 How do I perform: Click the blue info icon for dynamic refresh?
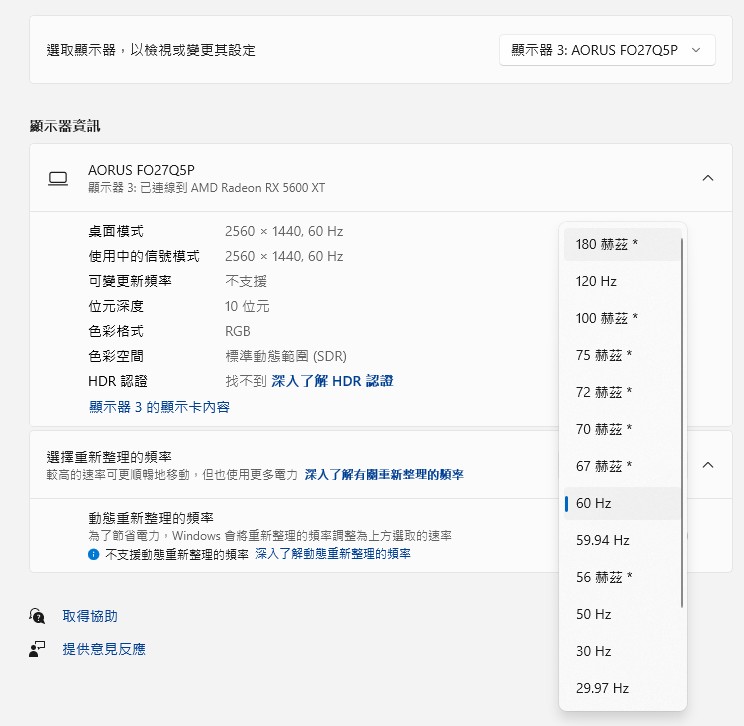(93, 554)
